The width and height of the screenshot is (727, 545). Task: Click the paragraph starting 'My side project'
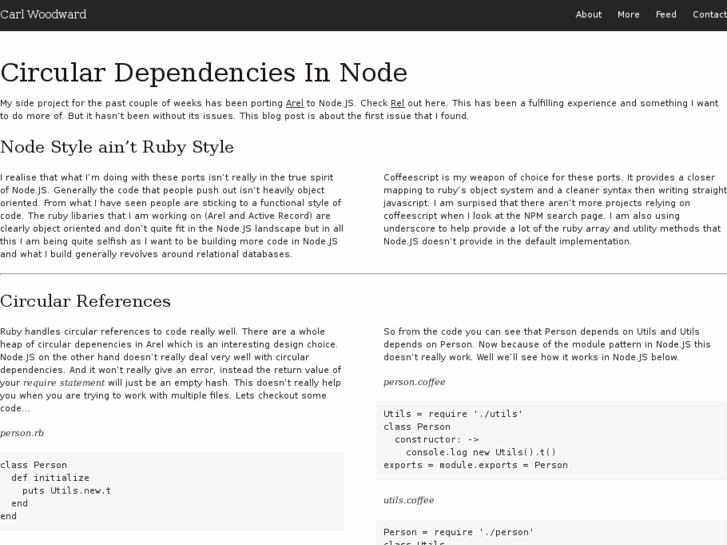click(x=360, y=109)
